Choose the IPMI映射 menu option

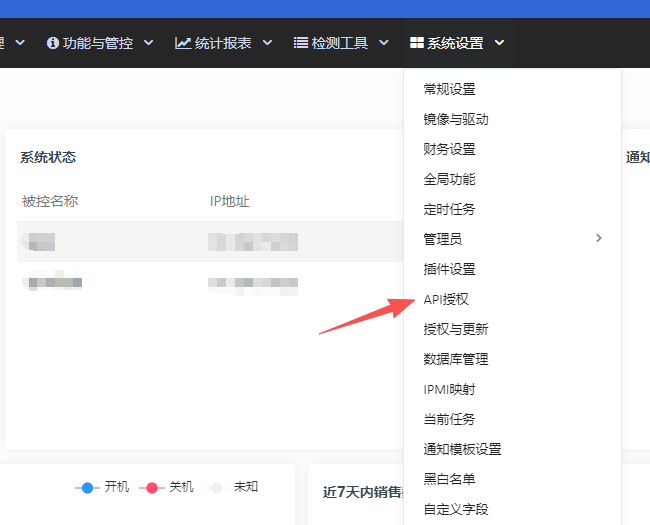click(449, 389)
